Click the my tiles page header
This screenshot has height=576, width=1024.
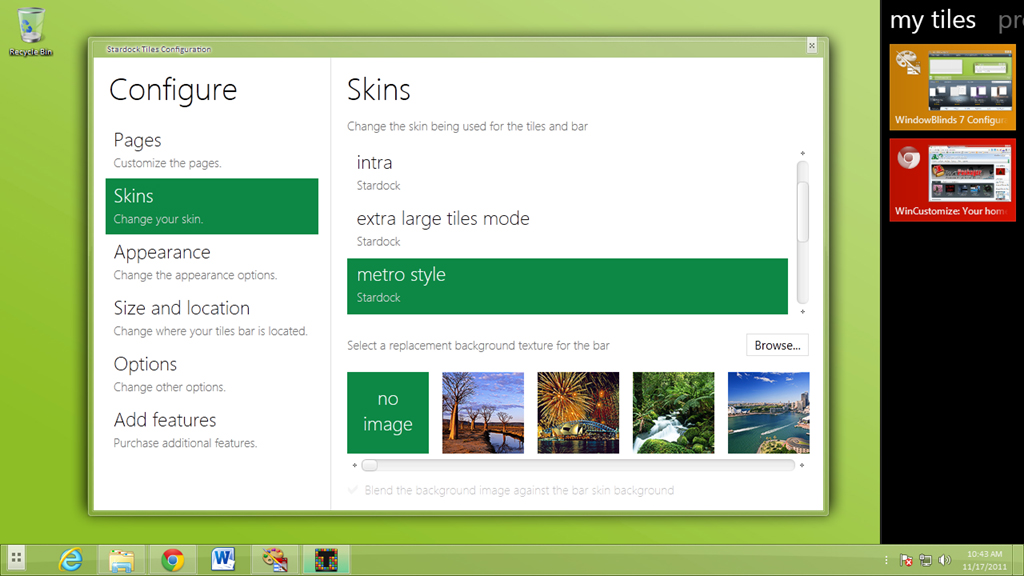coord(933,20)
